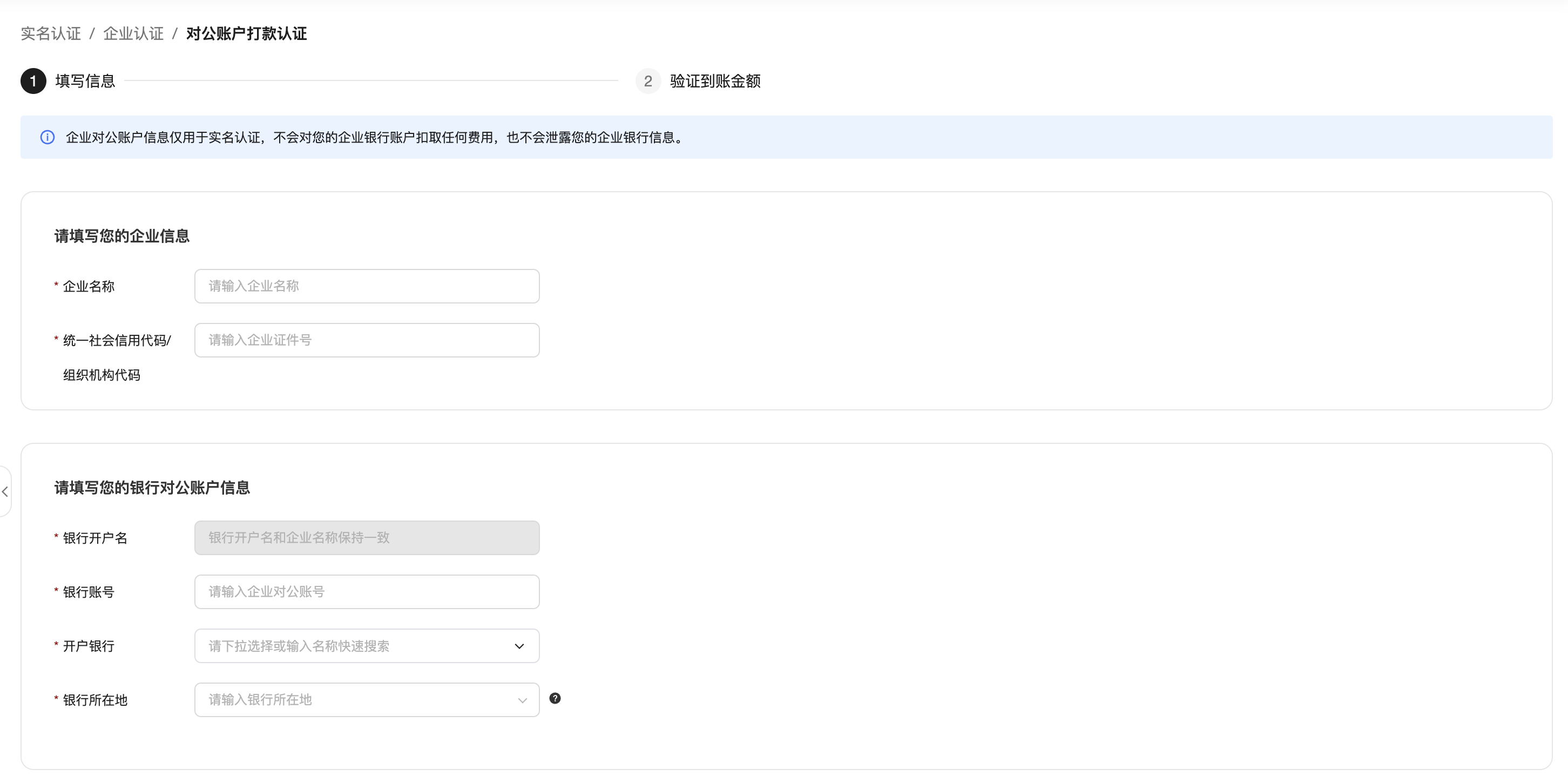Focus the 银行账号 account number field
The image size is (1568, 783).
tap(367, 592)
